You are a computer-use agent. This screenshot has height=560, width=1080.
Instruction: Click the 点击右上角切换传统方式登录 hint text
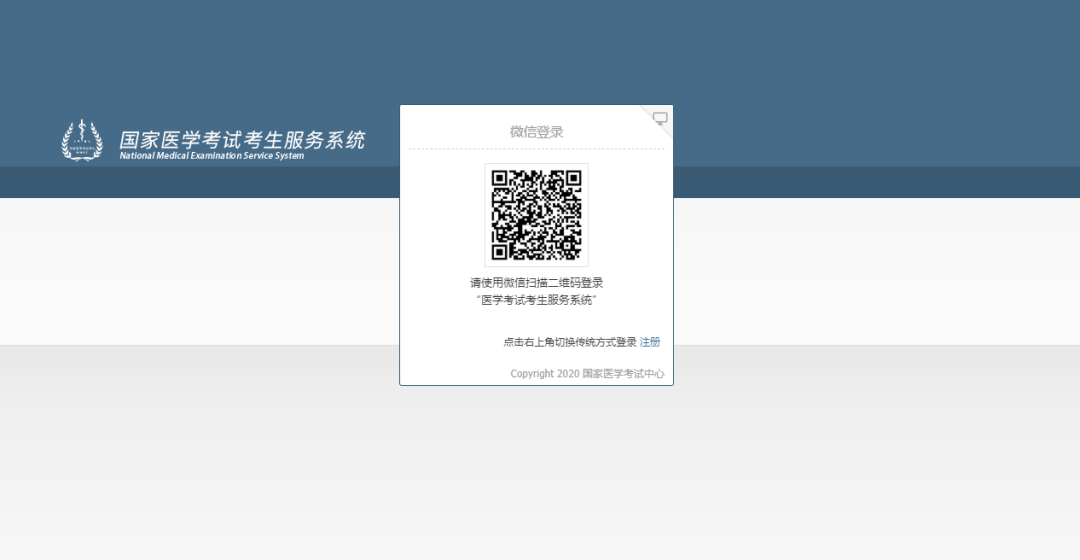(570, 342)
